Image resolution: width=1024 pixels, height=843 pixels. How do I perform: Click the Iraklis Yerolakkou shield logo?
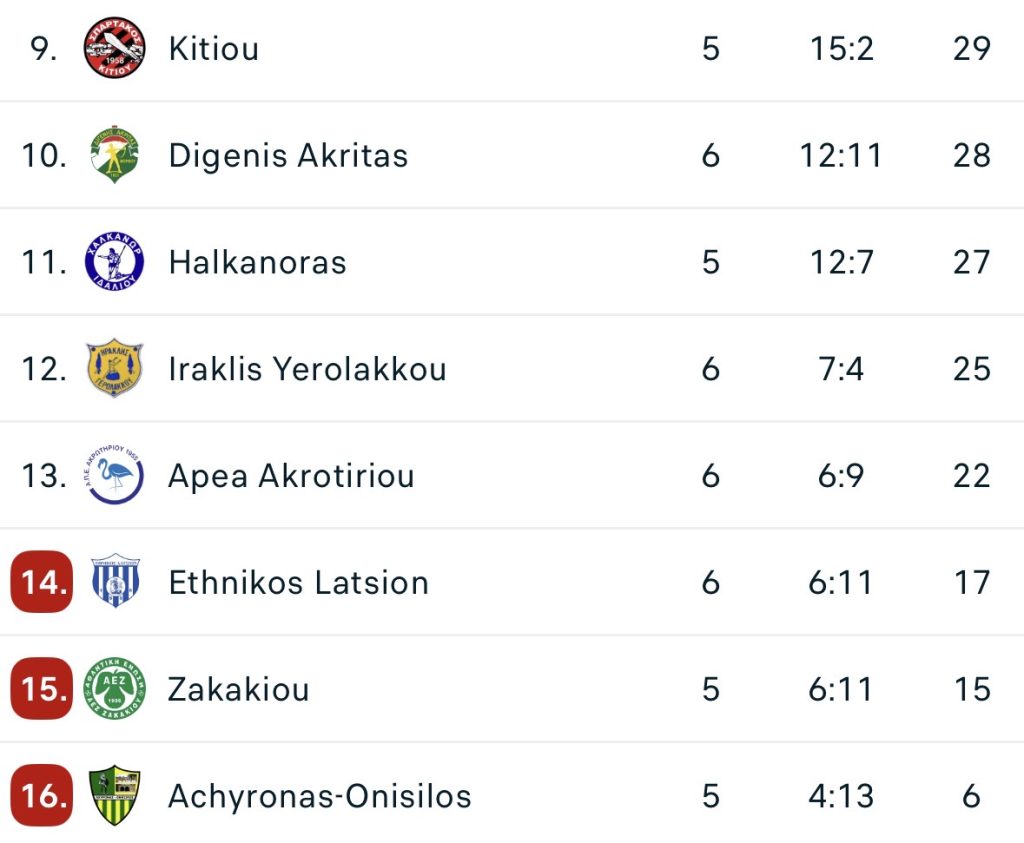pyautogui.click(x=114, y=369)
